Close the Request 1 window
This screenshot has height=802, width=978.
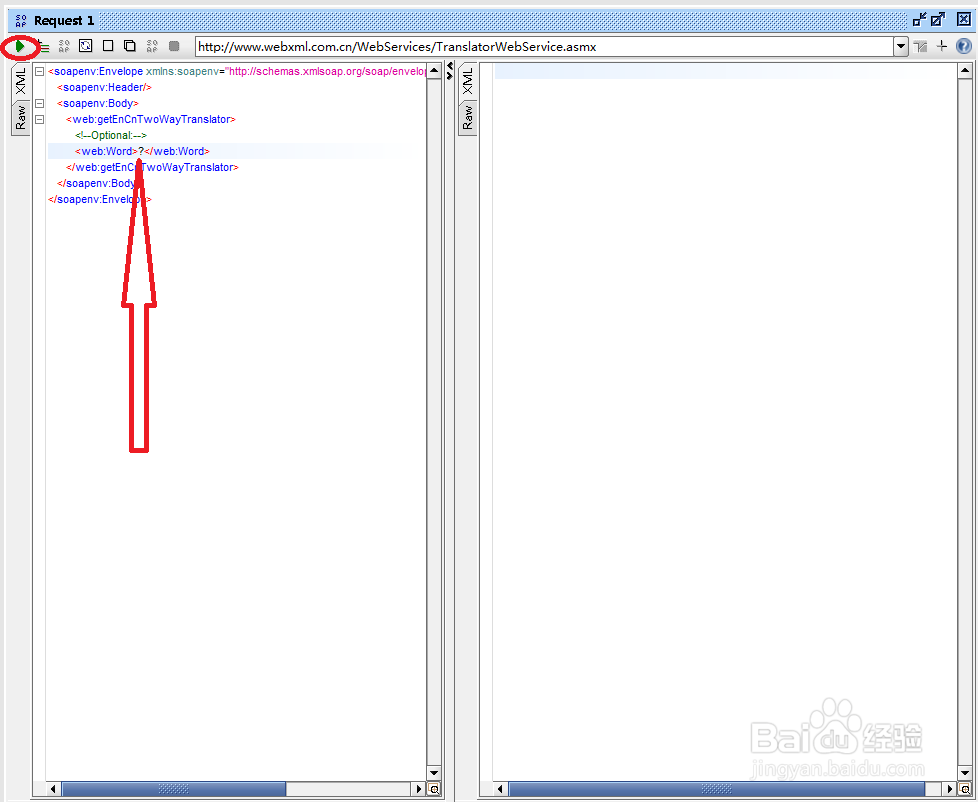pos(964,20)
